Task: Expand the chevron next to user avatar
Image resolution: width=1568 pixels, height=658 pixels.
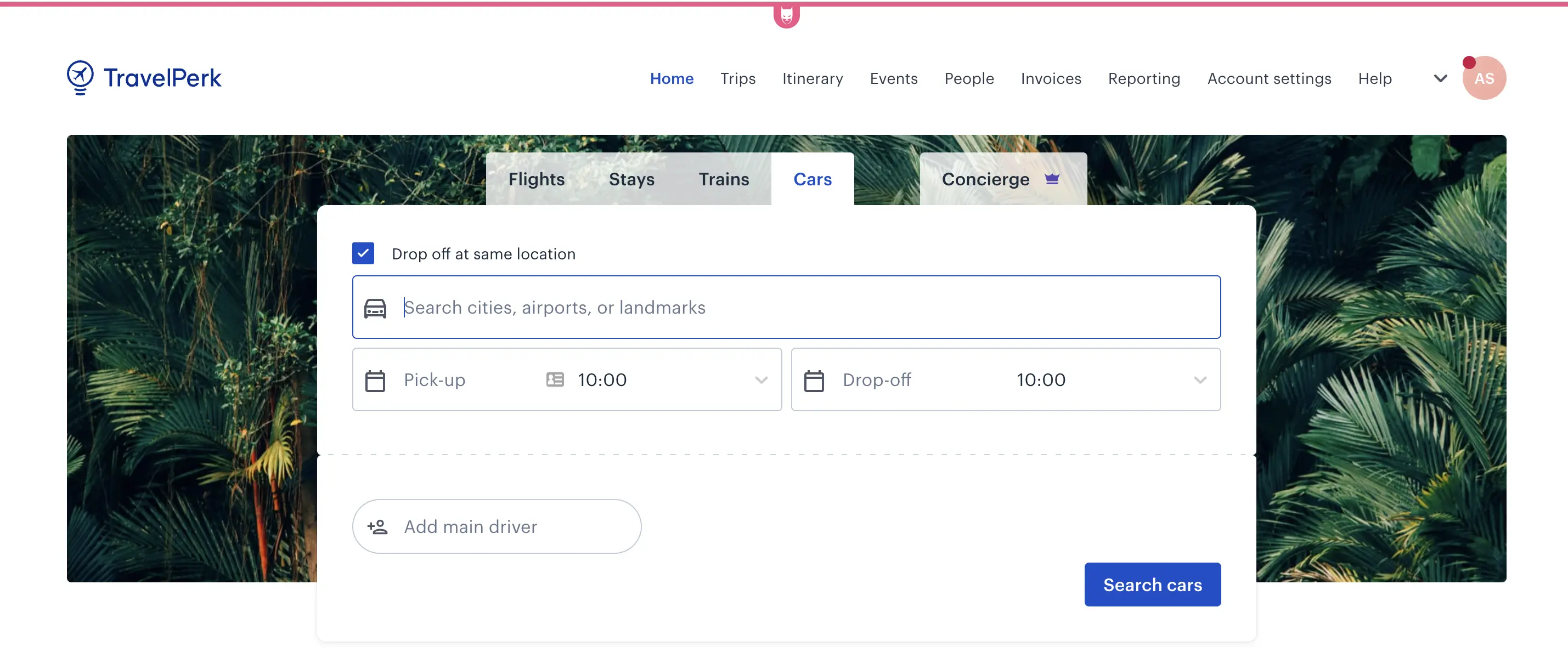Action: pos(1440,78)
